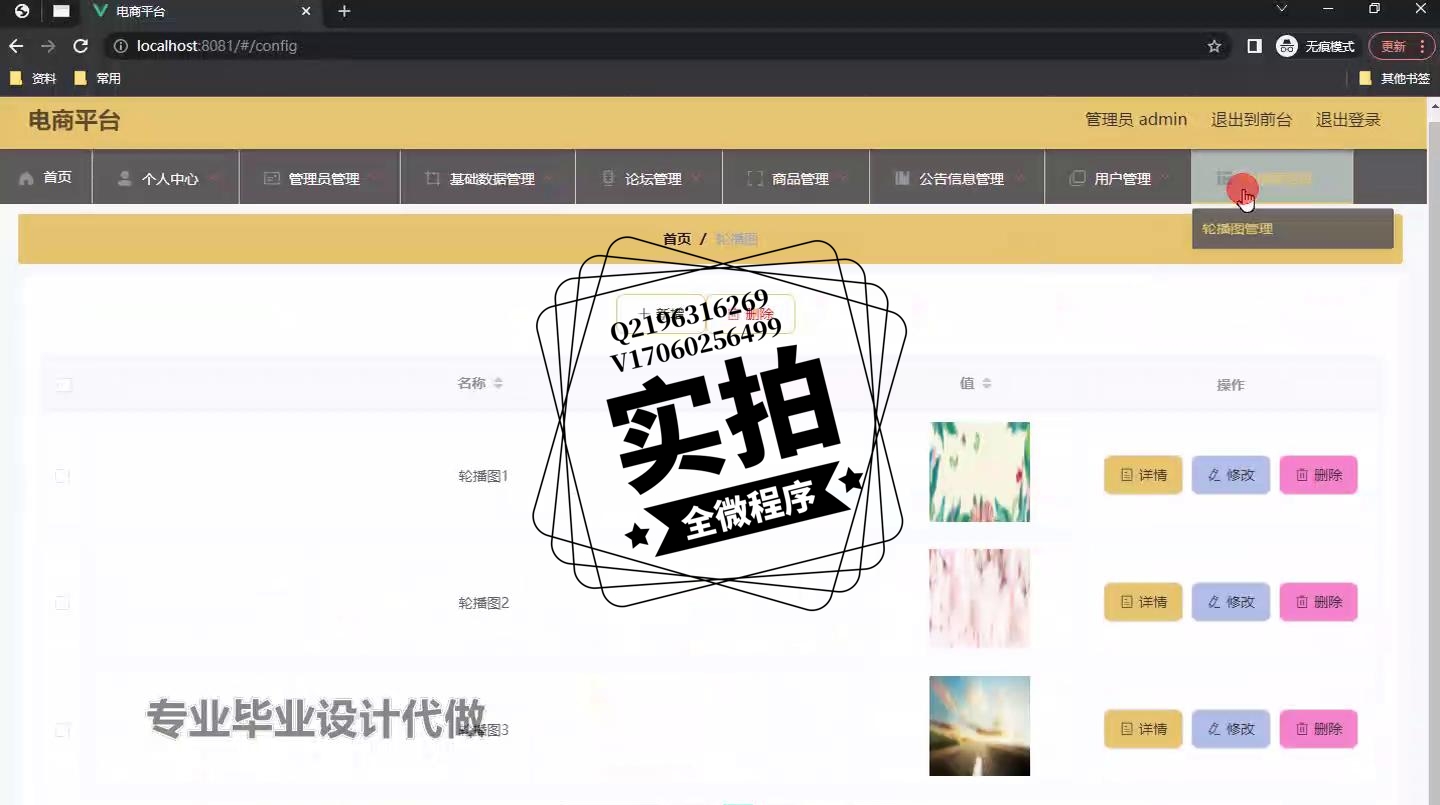
Task: Click 删除 for 轮播图3
Action: click(x=1319, y=729)
